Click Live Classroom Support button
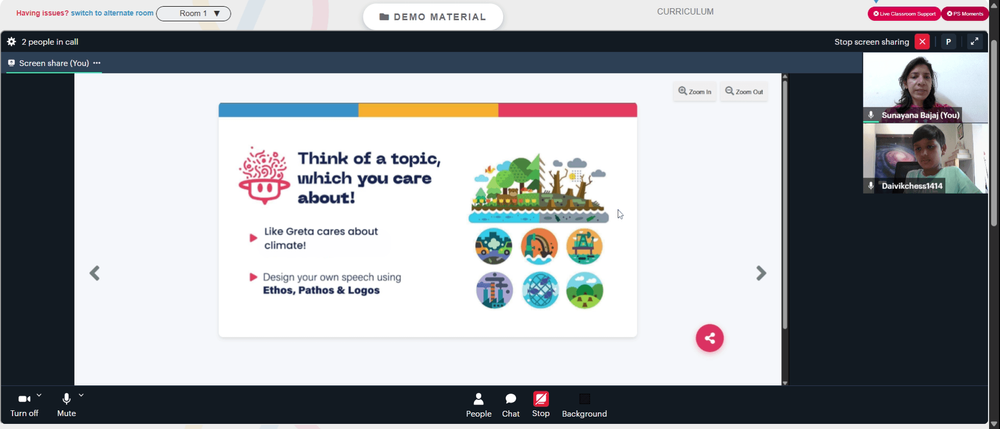 pyautogui.click(x=904, y=13)
